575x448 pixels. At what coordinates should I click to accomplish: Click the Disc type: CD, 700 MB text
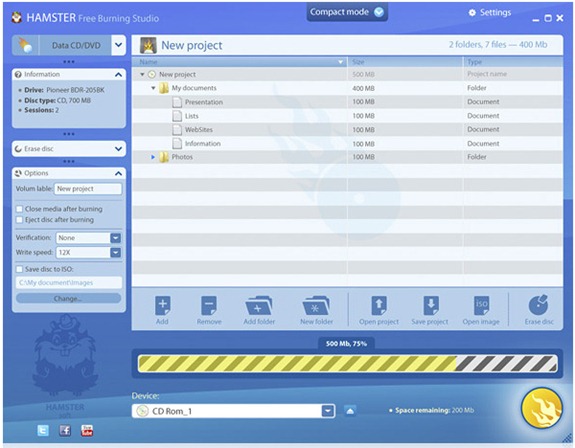pos(57,100)
